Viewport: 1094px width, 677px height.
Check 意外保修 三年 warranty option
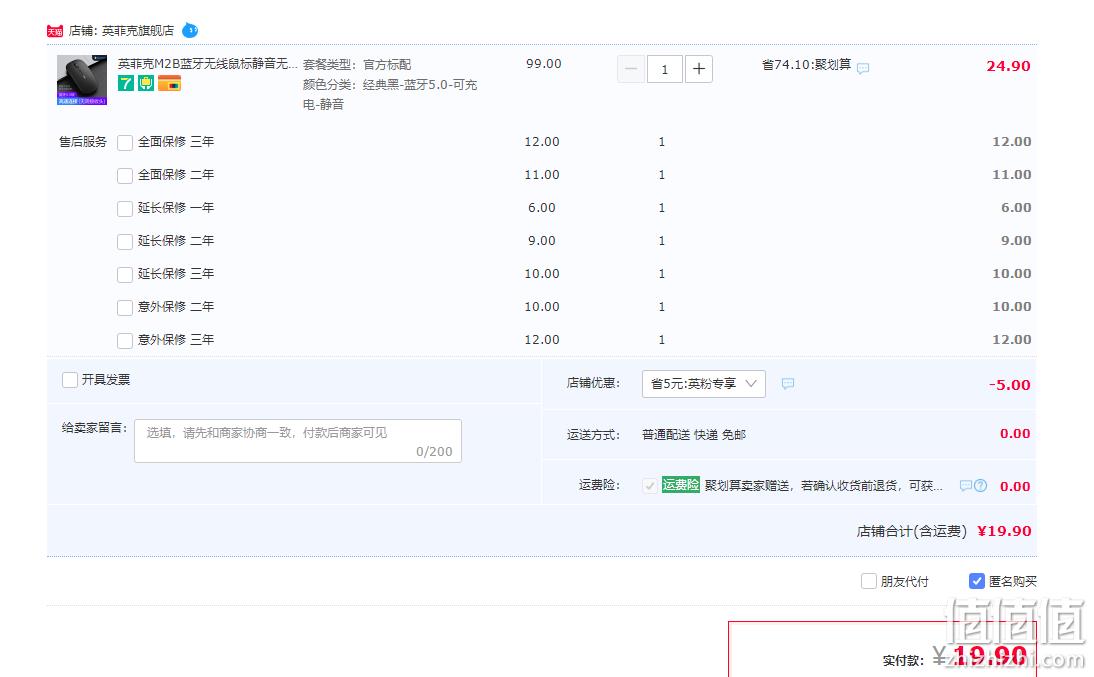coord(125,341)
